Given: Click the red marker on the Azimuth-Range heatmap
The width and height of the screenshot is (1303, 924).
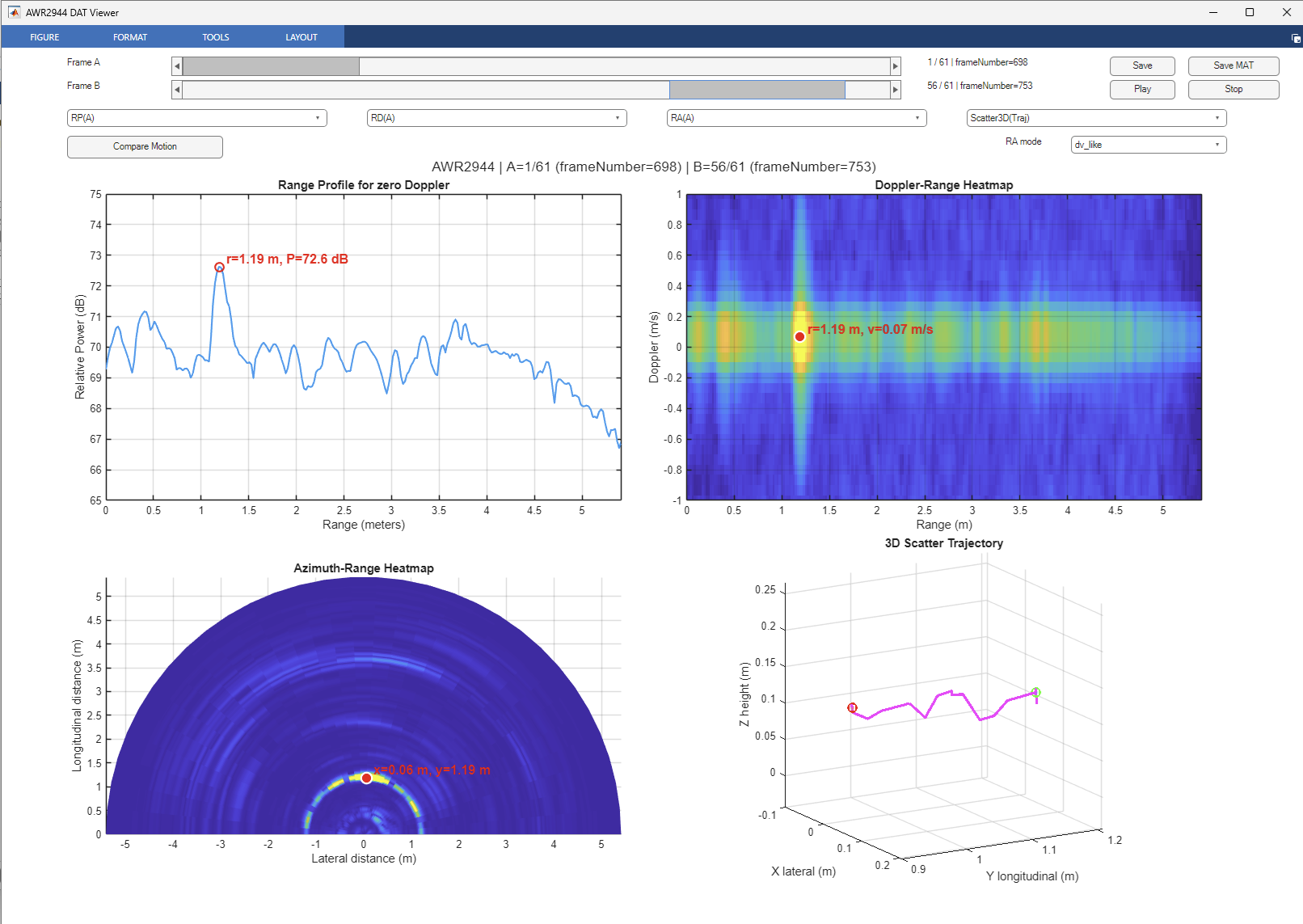Looking at the screenshot, I should tap(366, 778).
